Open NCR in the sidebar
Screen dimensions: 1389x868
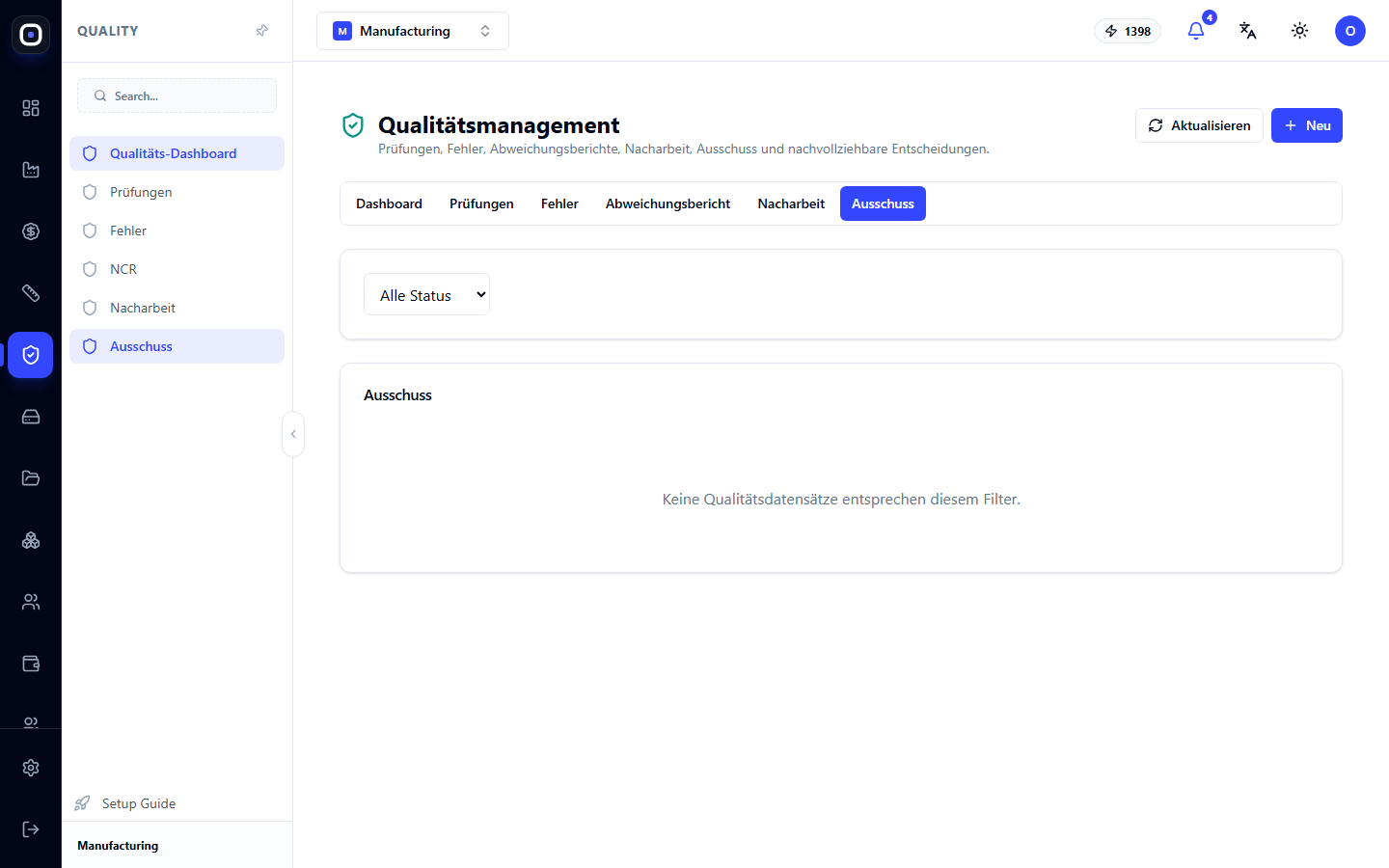tap(177, 269)
